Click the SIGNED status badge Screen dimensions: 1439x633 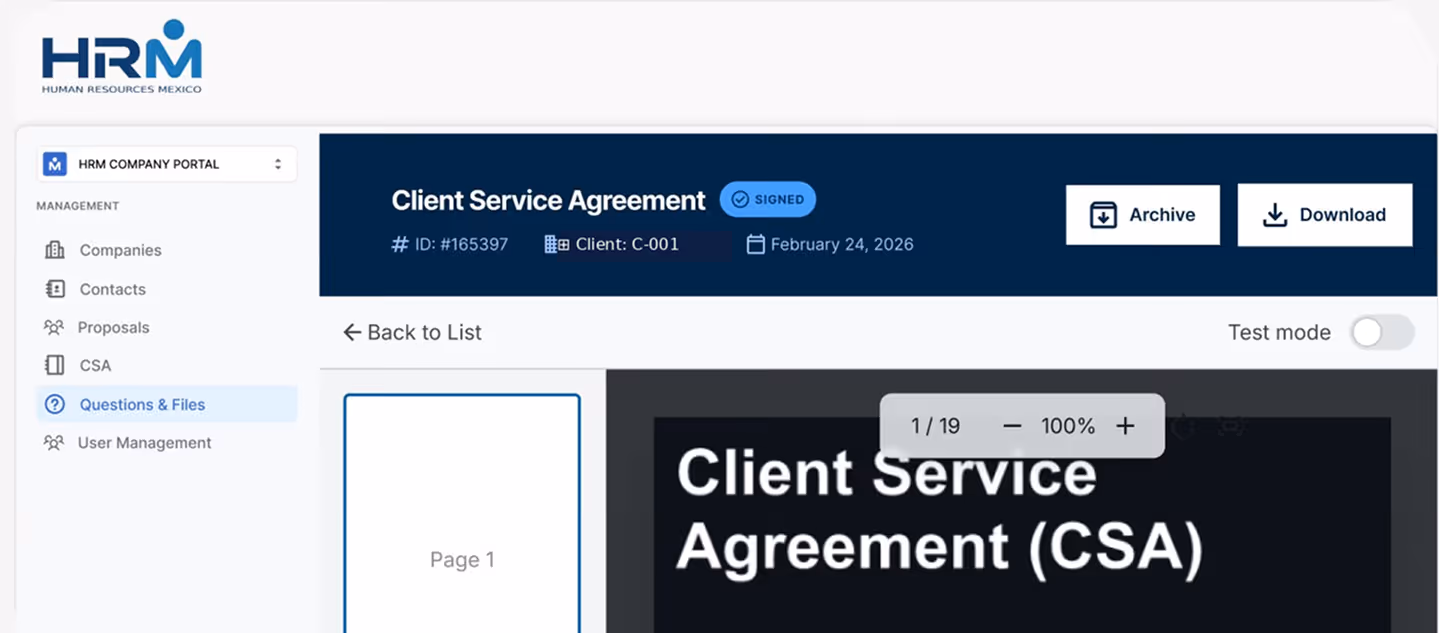[768, 199]
